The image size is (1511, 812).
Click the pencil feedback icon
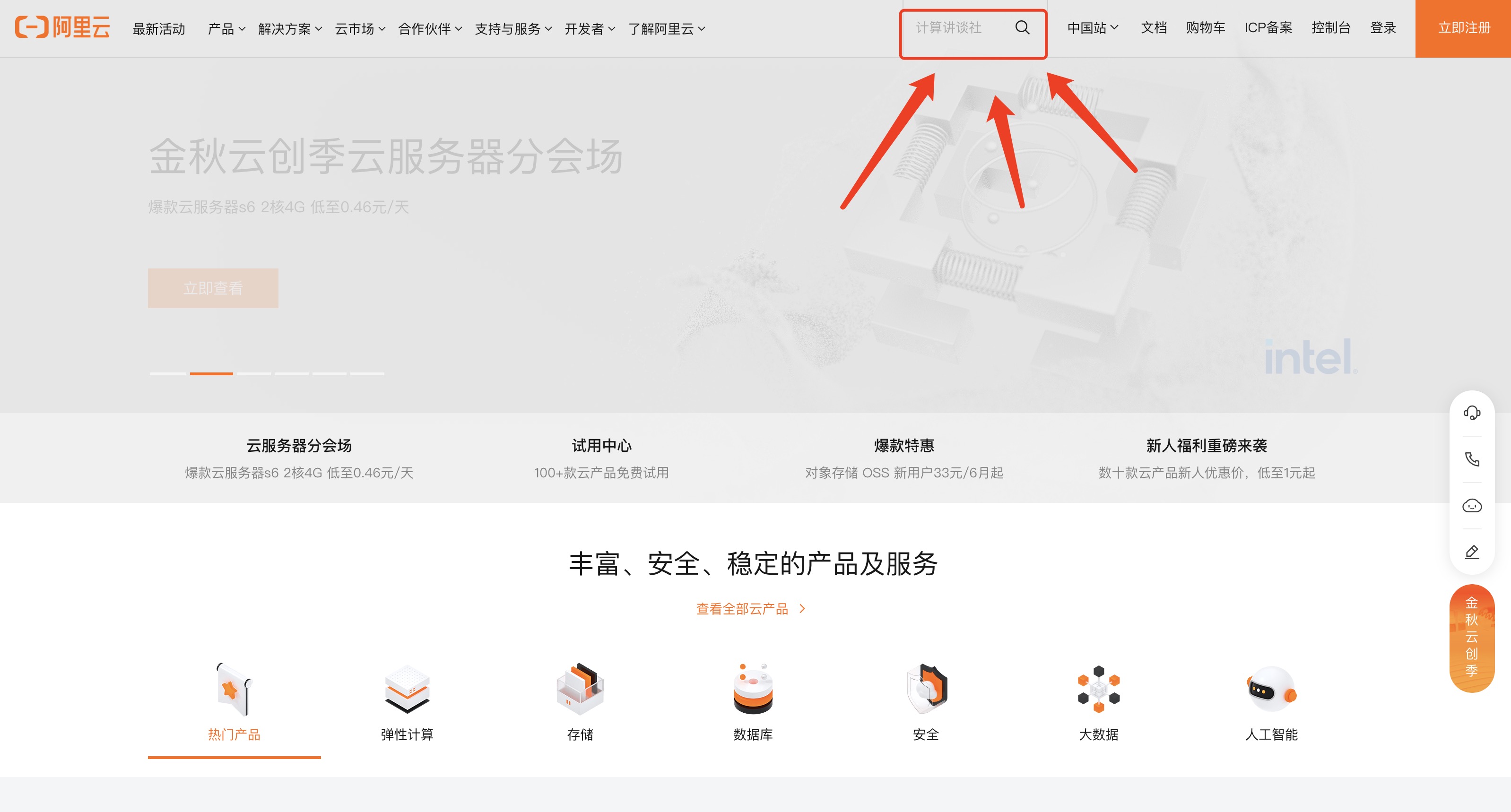point(1471,552)
